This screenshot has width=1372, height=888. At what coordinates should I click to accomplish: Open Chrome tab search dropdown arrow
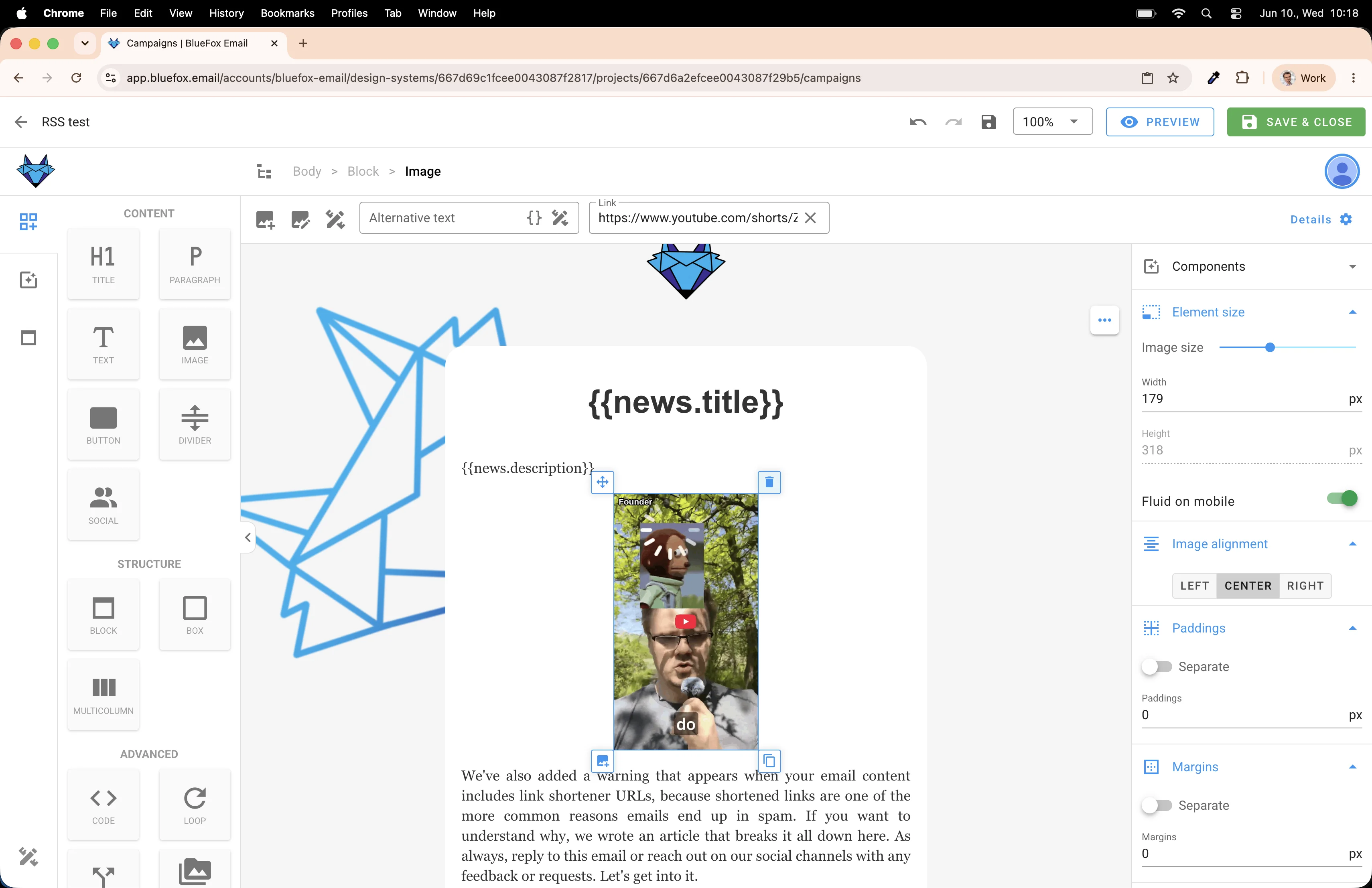85,43
